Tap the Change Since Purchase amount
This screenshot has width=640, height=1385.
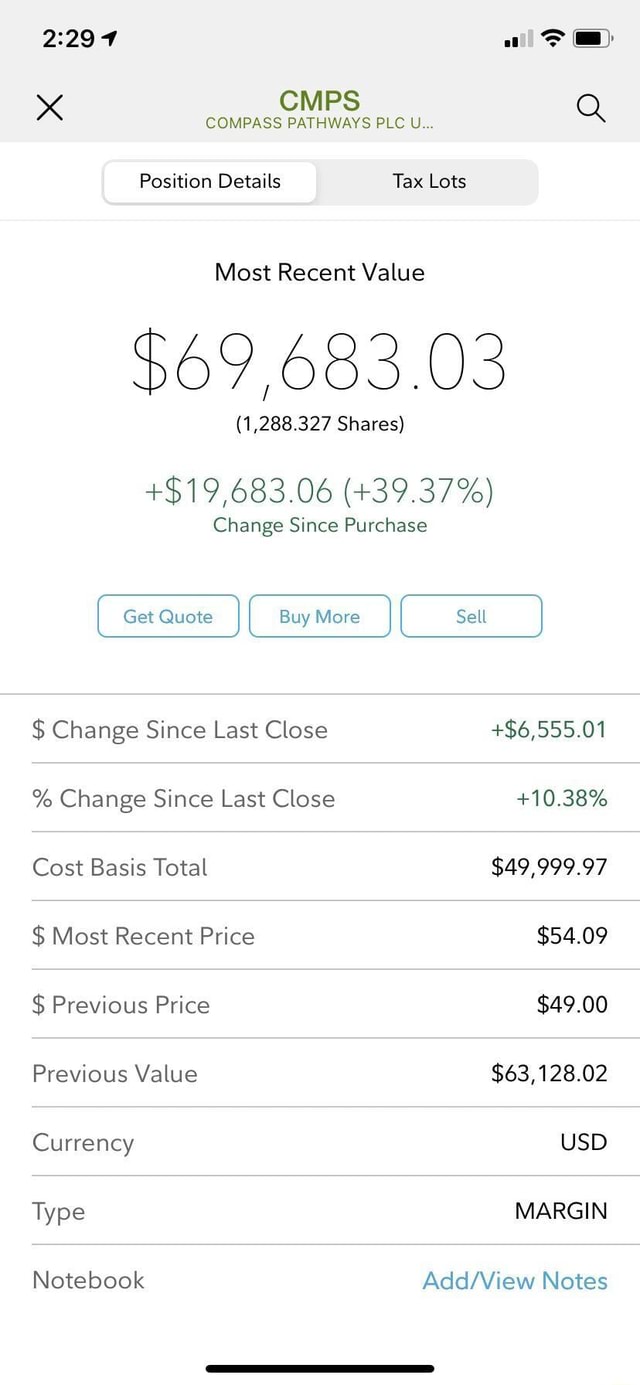coord(319,492)
